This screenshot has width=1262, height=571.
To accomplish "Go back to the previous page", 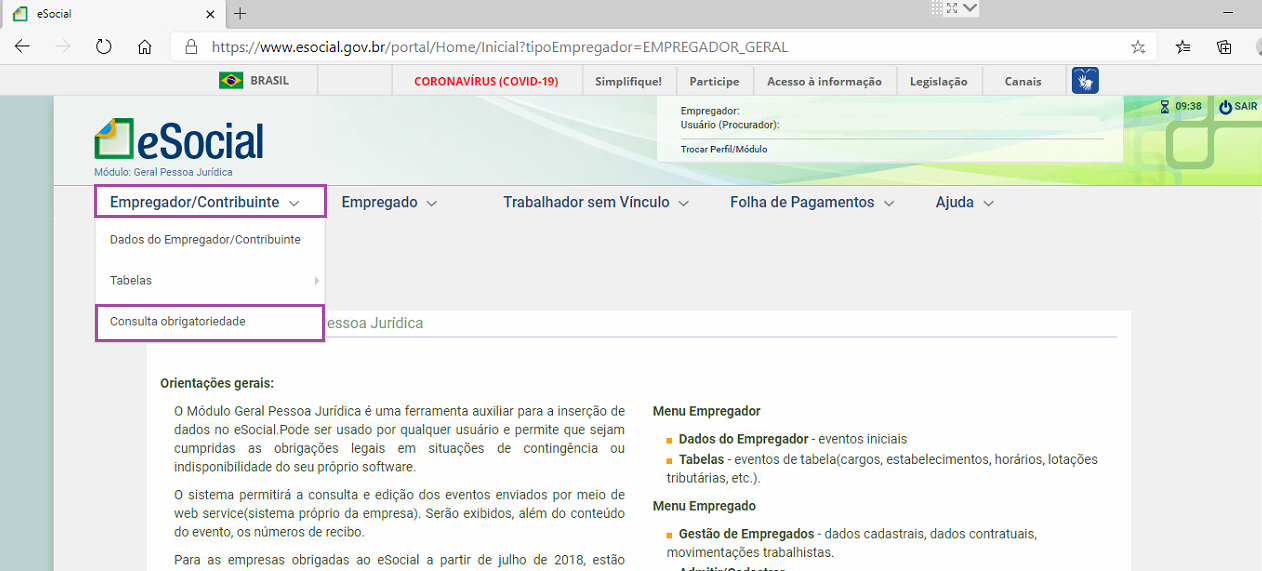I will click(22, 47).
